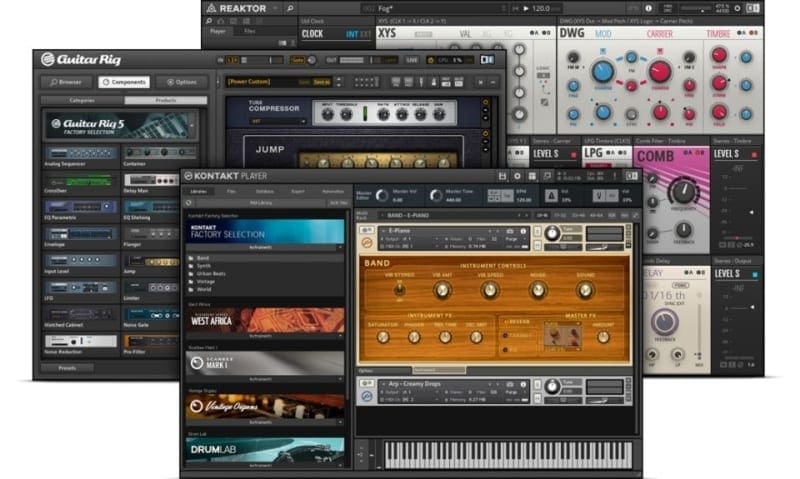The image size is (800, 479).
Task: Open Tube Compressor preset dropdown
Action: (x=278, y=121)
